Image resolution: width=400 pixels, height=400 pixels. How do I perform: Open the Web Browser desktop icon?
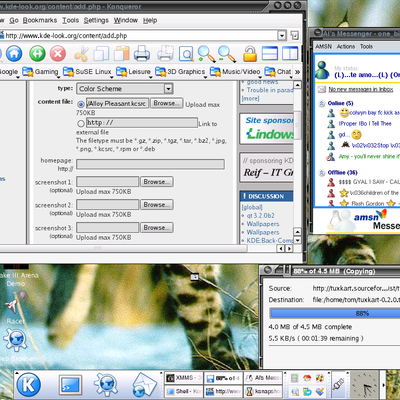(15, 340)
